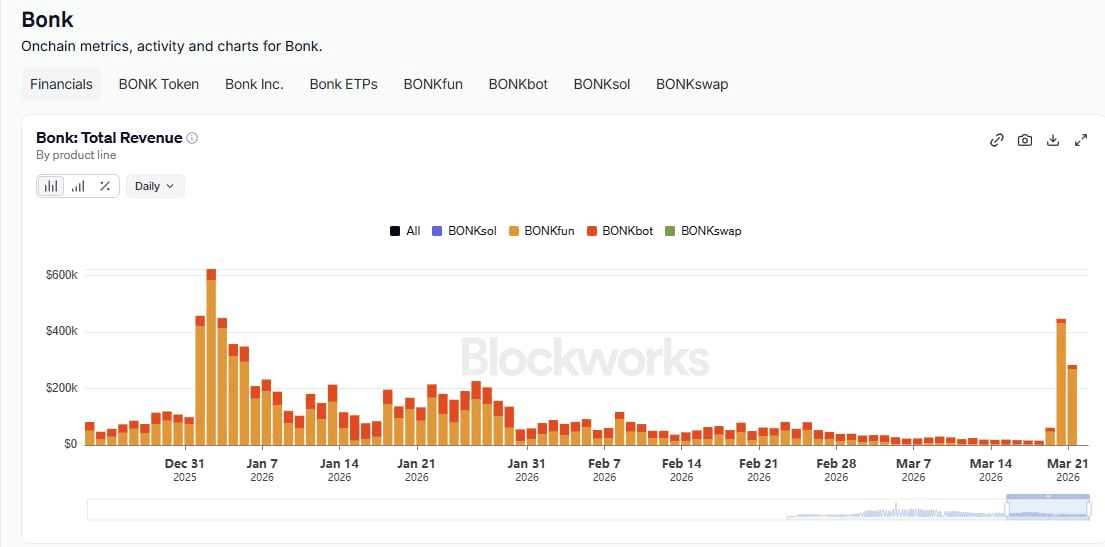The image size is (1105, 547).
Task: Toggle the BONKfun legend series
Action: click(541, 231)
